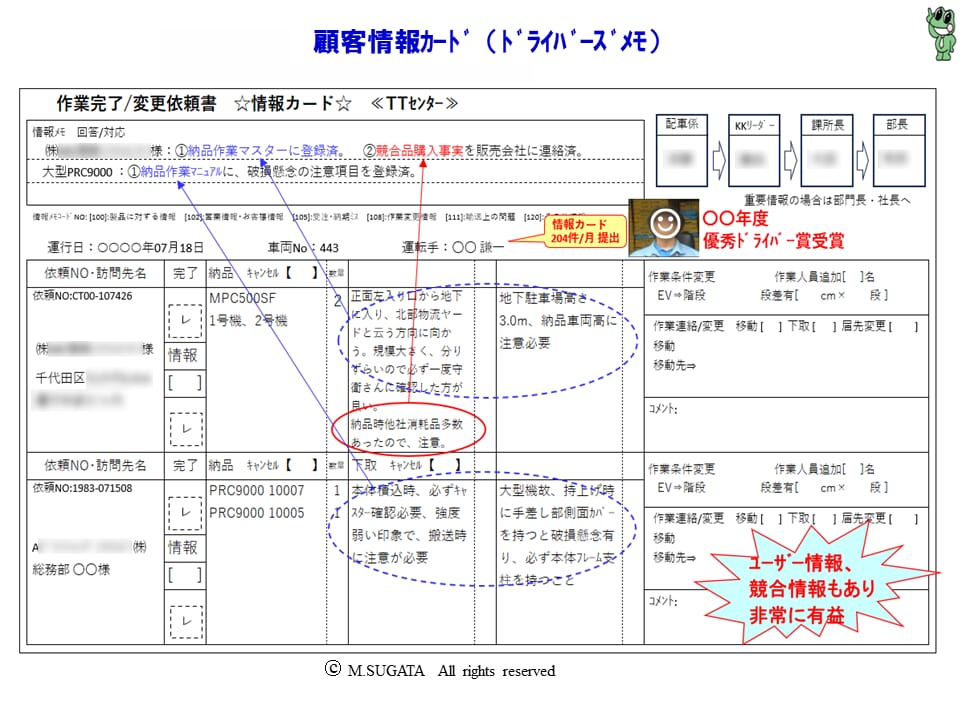Screen dimensions: 960x720
Task: Select the 部長 approval stamp box
Action: [x=899, y=151]
